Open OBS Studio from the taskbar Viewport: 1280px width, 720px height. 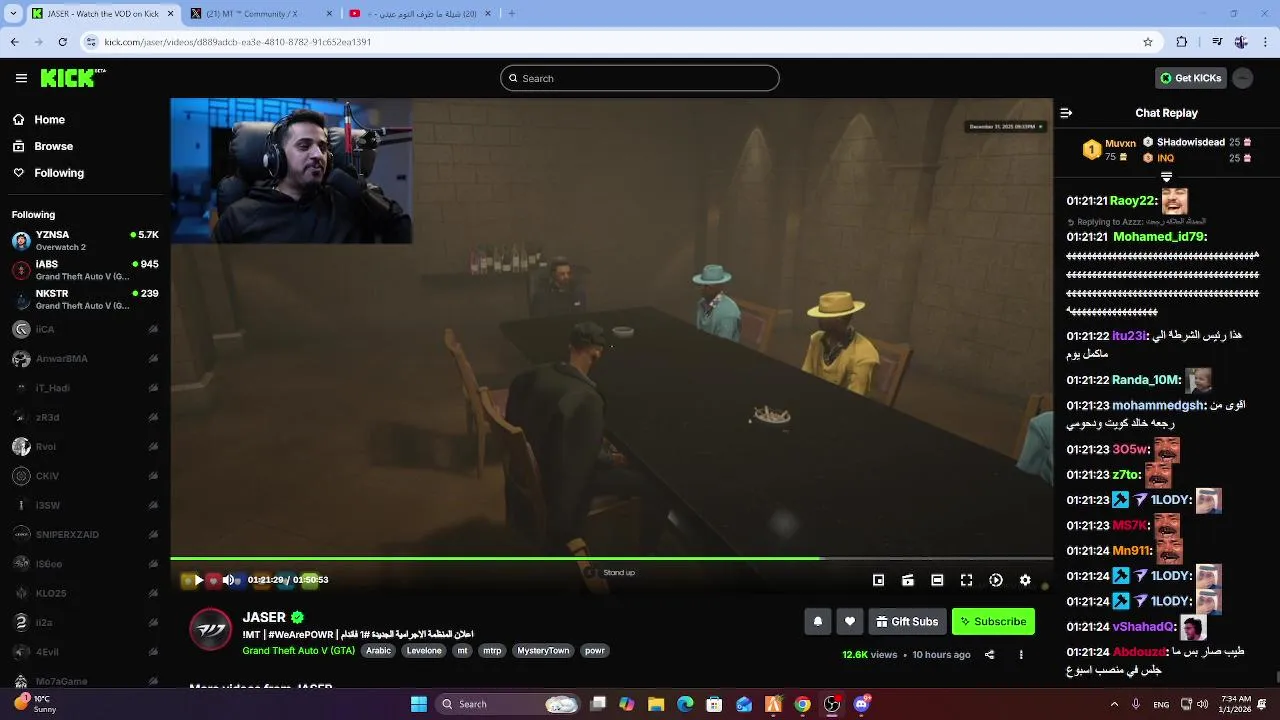832,704
